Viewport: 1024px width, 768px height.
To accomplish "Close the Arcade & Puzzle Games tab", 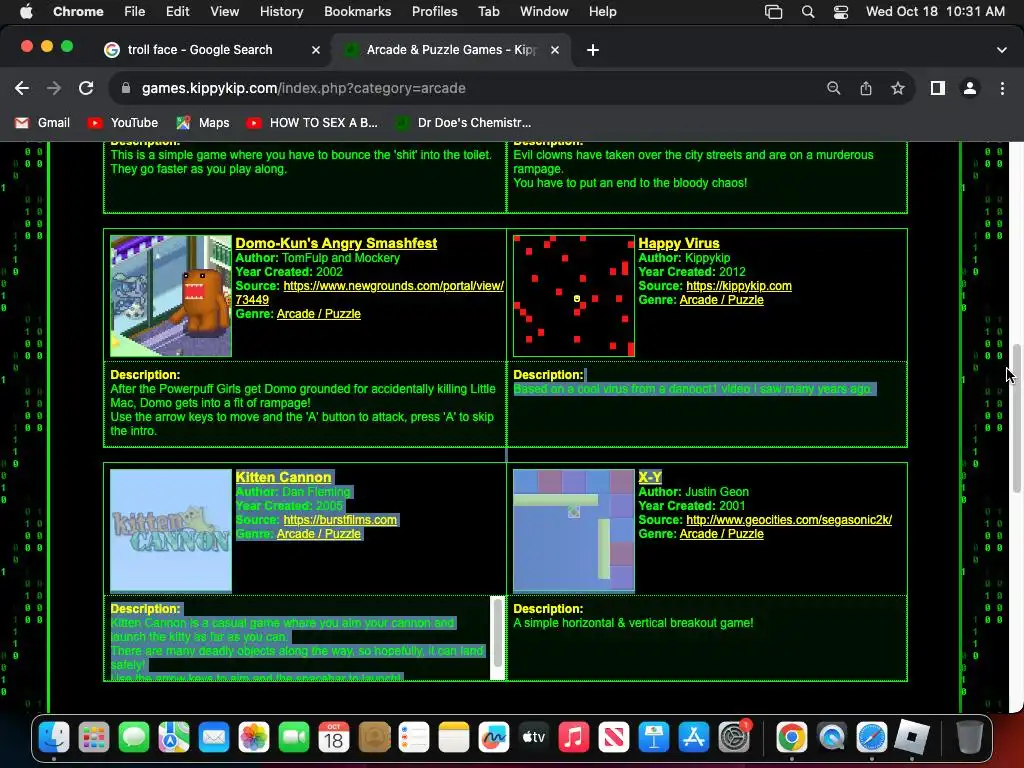I will click(x=555, y=50).
